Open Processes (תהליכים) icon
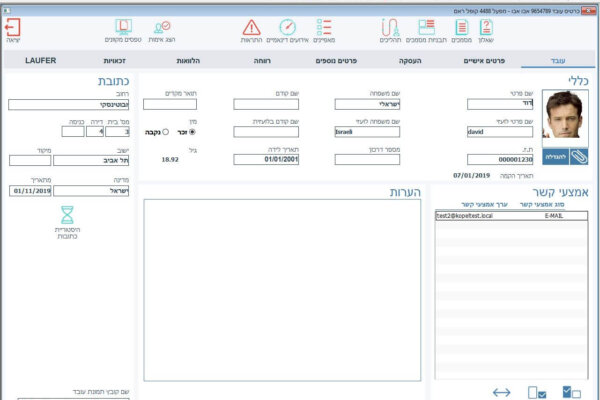The width and height of the screenshot is (600, 400). (x=390, y=31)
